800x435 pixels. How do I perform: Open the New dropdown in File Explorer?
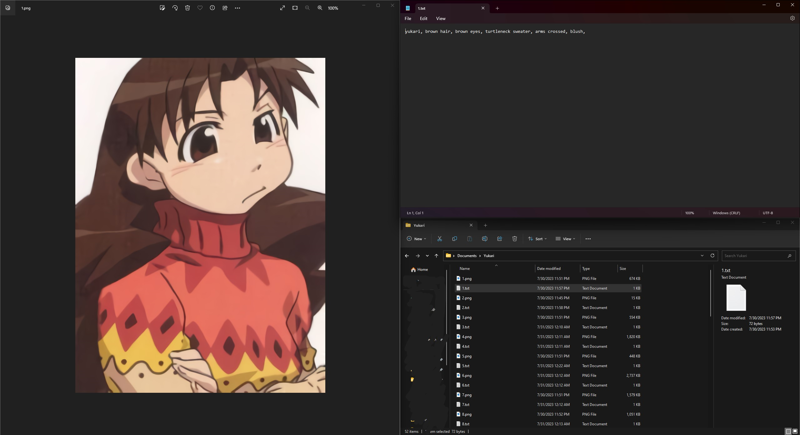[416, 239]
